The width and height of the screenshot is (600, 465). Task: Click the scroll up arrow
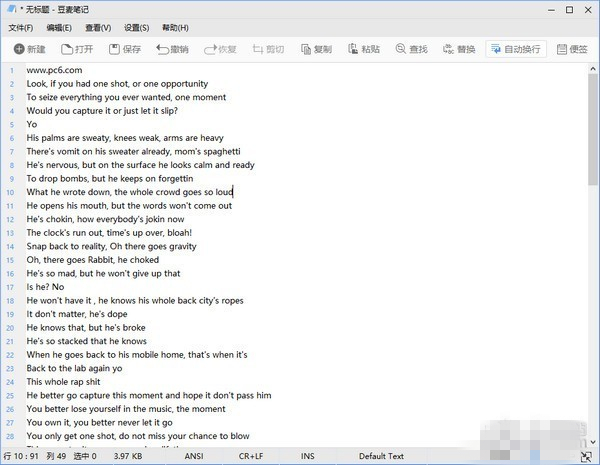[593, 69]
